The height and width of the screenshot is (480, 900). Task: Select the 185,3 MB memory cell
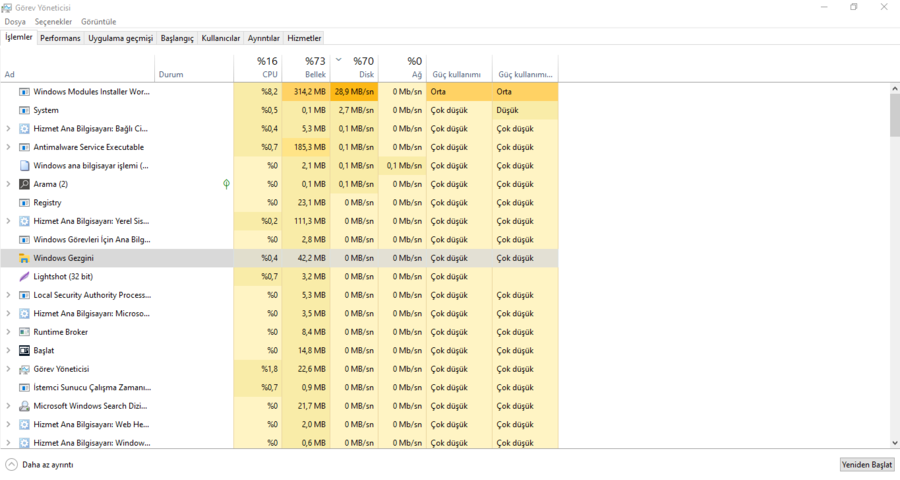click(x=306, y=147)
